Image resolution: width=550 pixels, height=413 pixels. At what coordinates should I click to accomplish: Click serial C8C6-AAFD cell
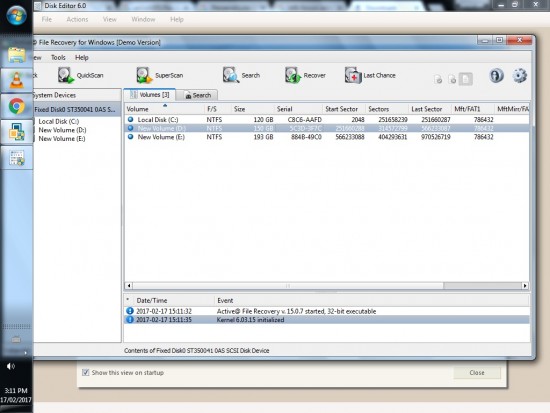(x=304, y=120)
